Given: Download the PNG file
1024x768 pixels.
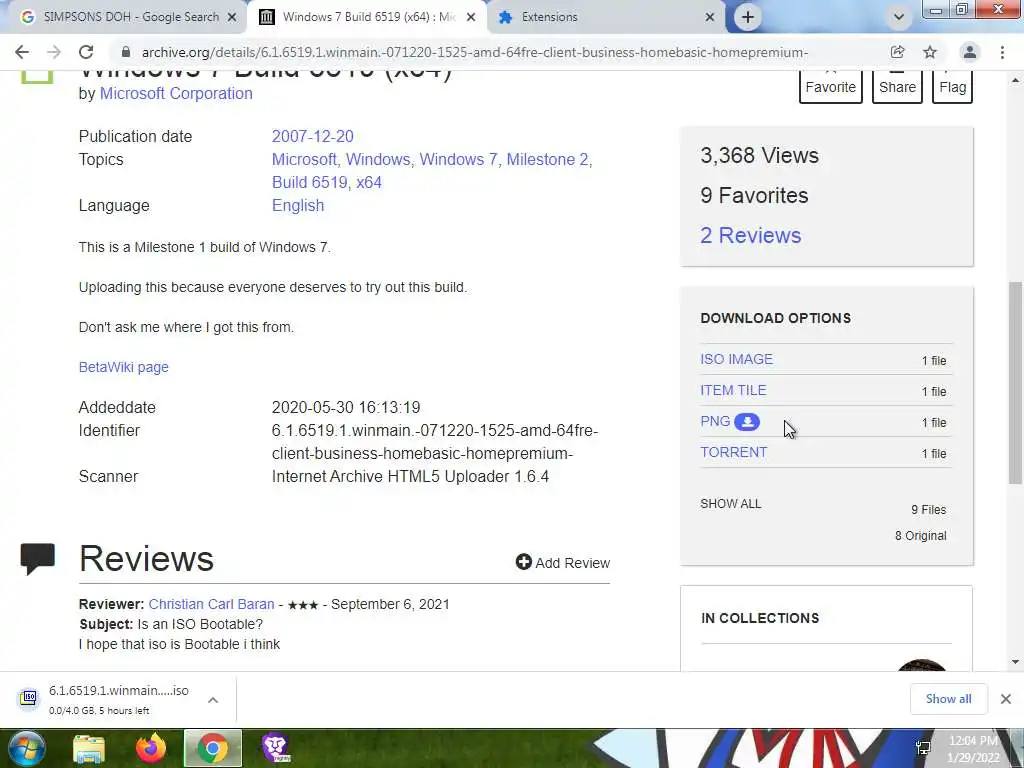Looking at the screenshot, I should click(x=715, y=421).
